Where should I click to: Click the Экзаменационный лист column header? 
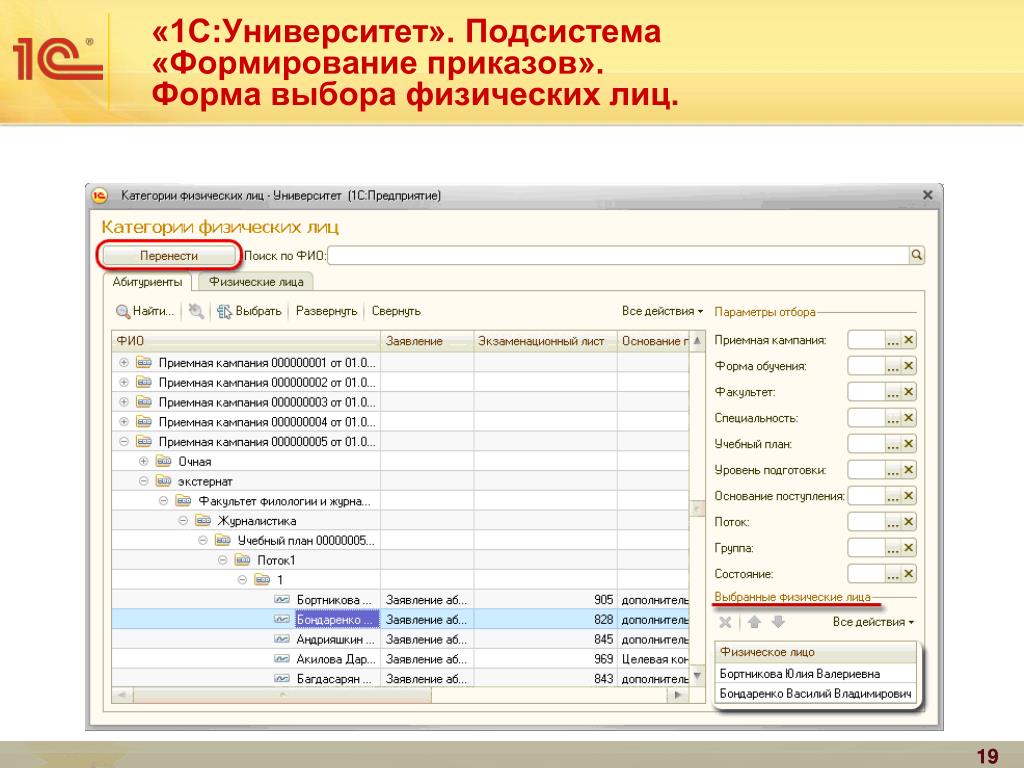click(545, 341)
